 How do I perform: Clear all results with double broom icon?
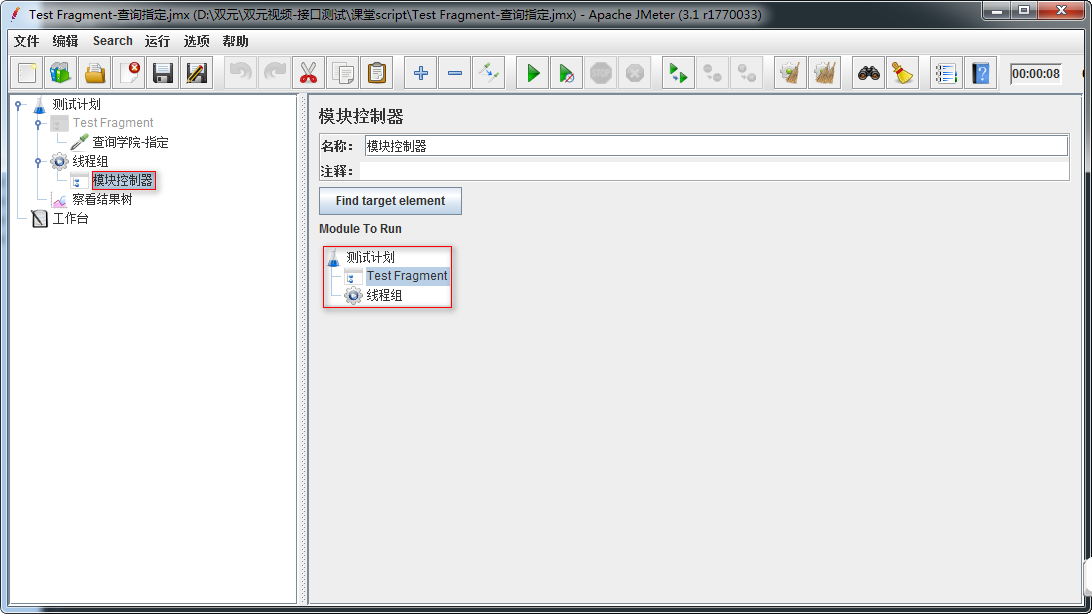pyautogui.click(x=825, y=73)
